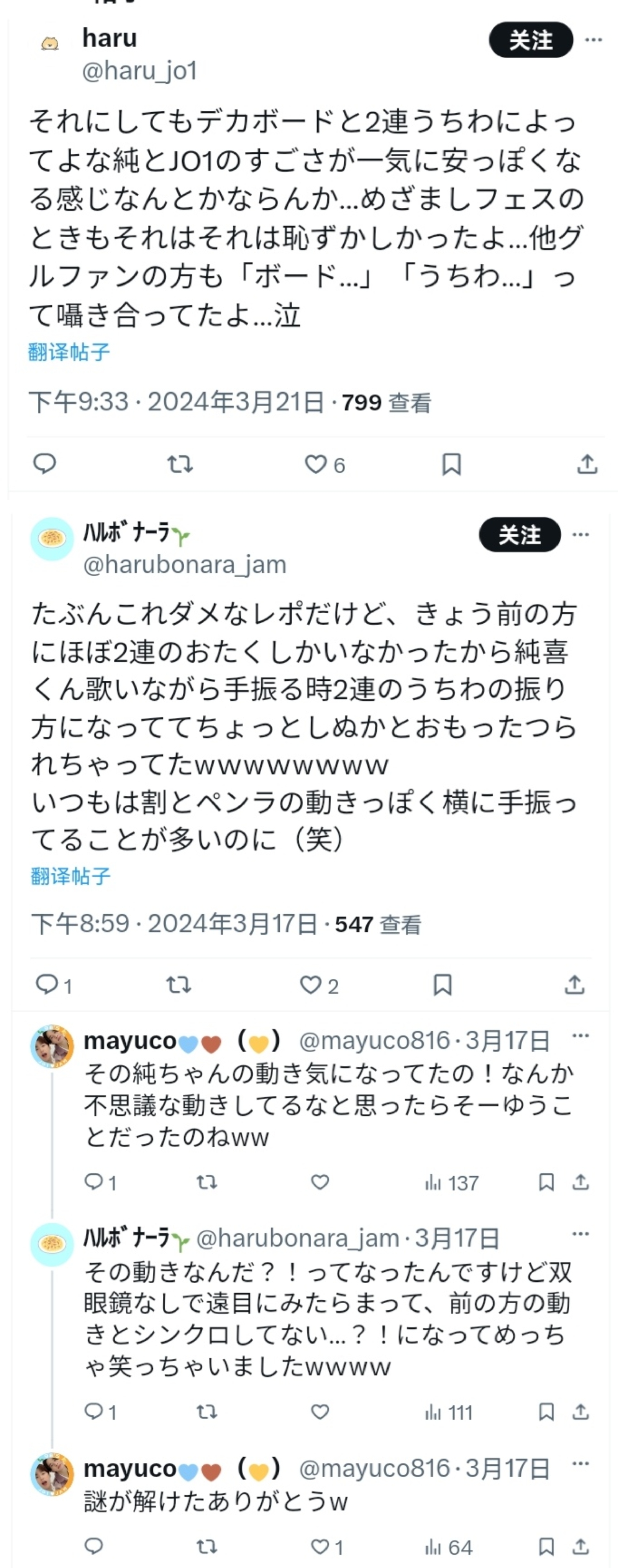Translate haru's post via 翻译帖子
Screen dimensions: 618x1568
point(69,352)
